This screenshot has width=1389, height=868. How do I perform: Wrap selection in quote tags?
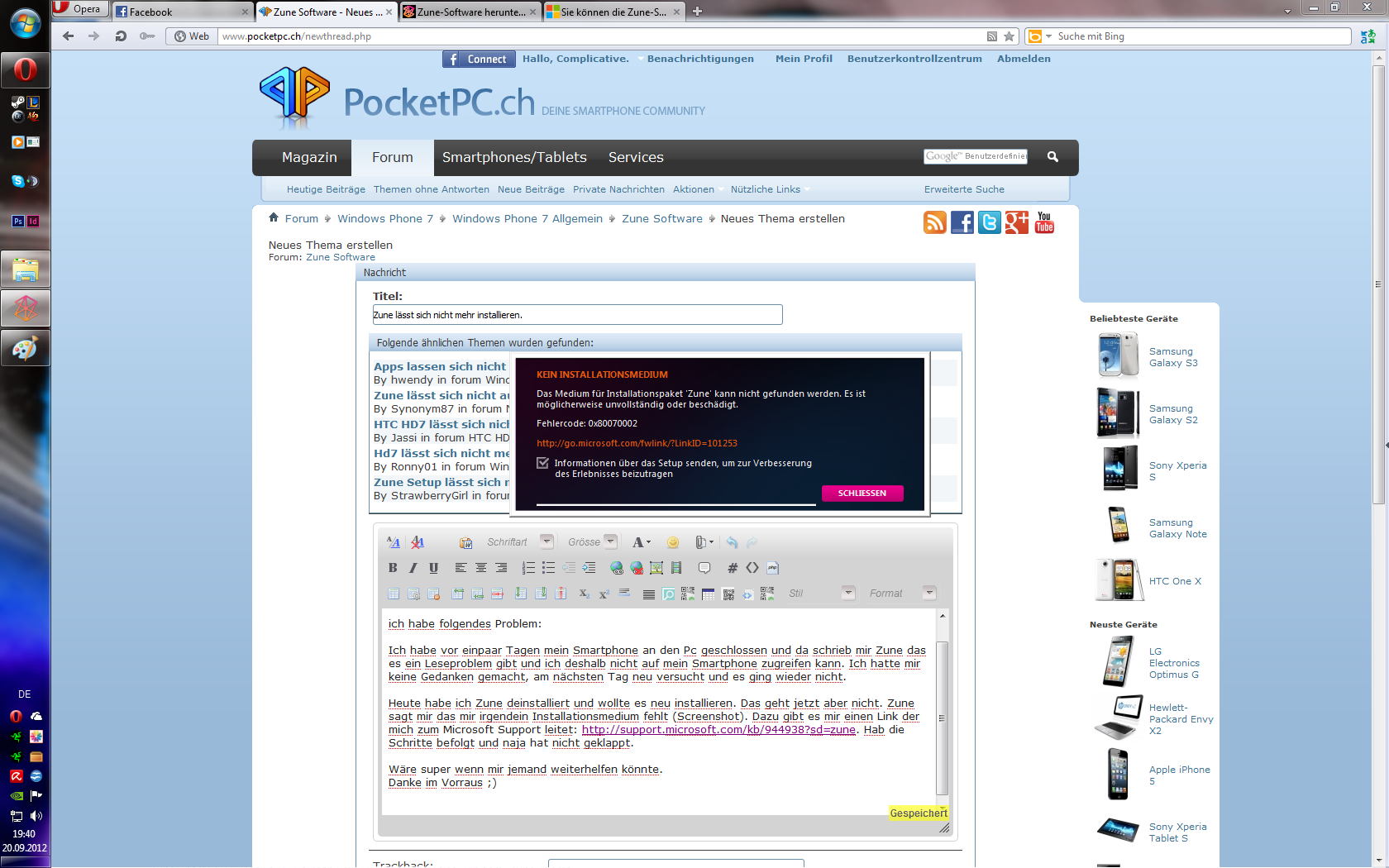704,568
